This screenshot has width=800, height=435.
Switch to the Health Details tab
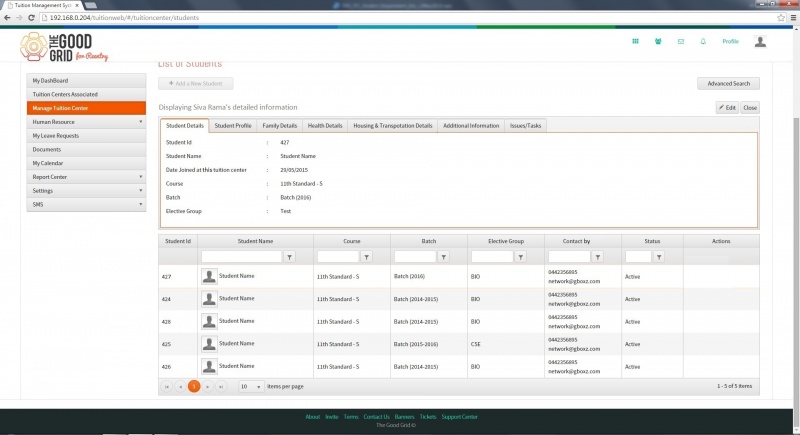pos(325,125)
